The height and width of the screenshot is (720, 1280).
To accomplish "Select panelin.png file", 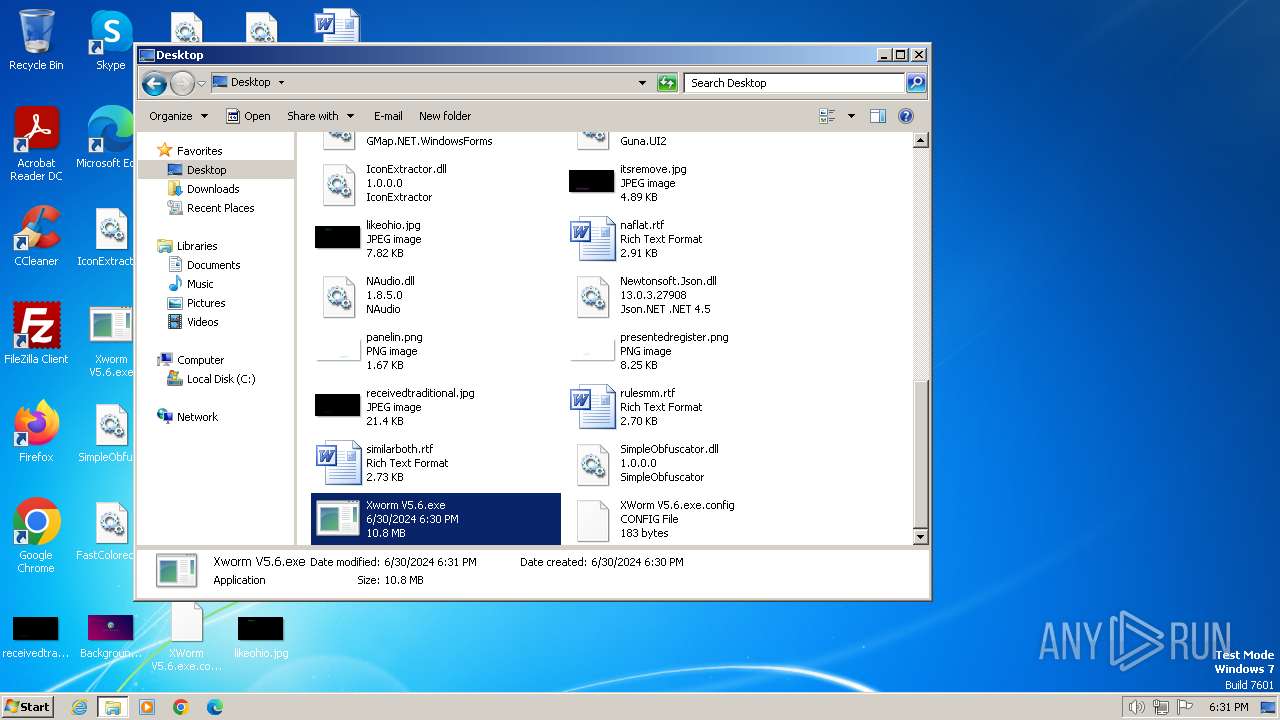I will click(x=394, y=351).
